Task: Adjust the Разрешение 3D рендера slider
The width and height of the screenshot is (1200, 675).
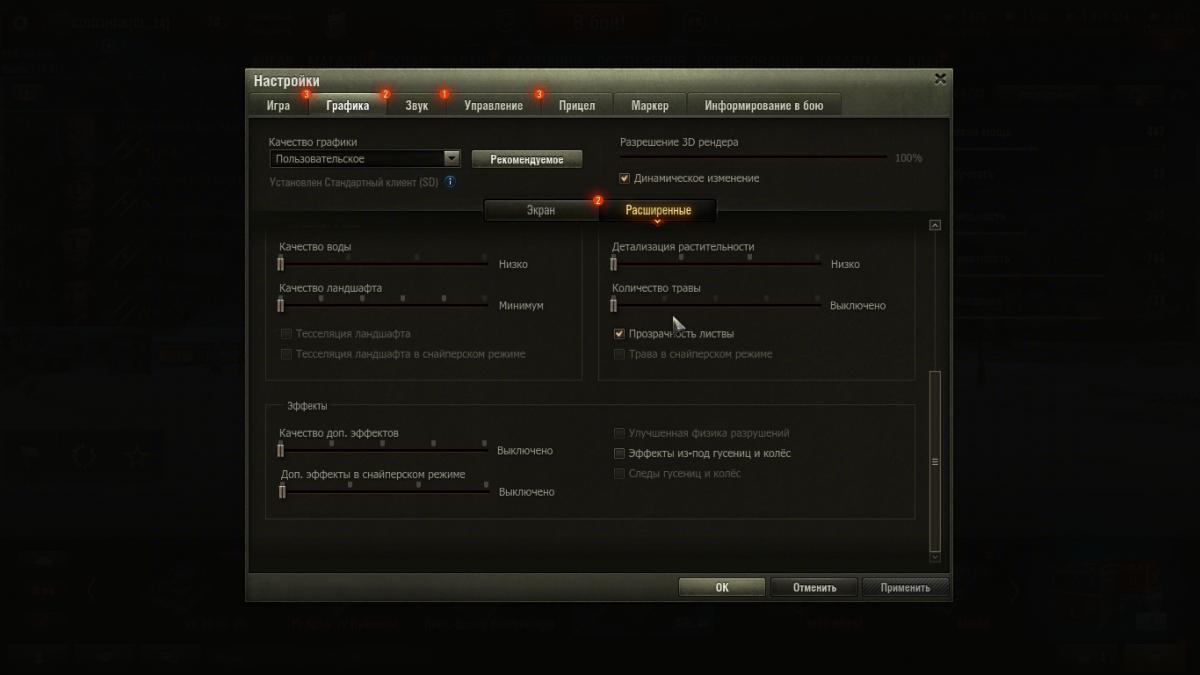Action: [x=753, y=157]
